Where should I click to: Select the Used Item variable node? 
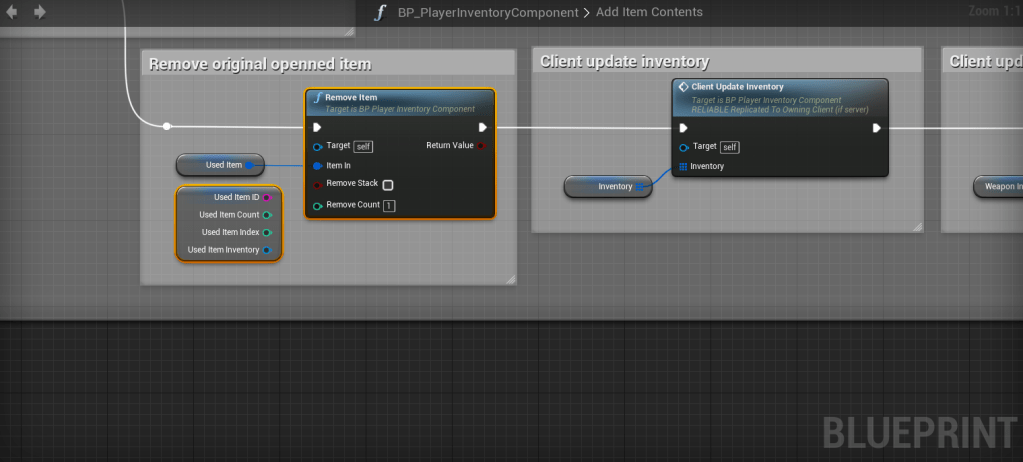pyautogui.click(x=218, y=164)
